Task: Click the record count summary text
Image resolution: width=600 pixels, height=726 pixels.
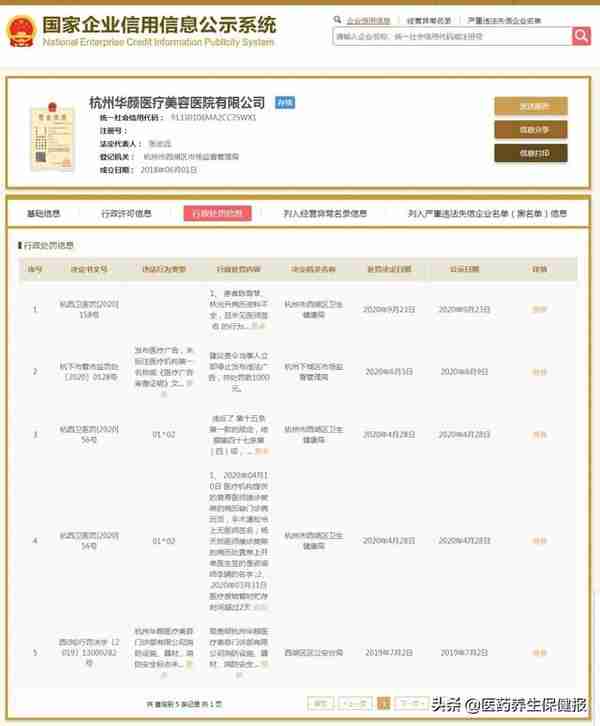Action: click(184, 704)
